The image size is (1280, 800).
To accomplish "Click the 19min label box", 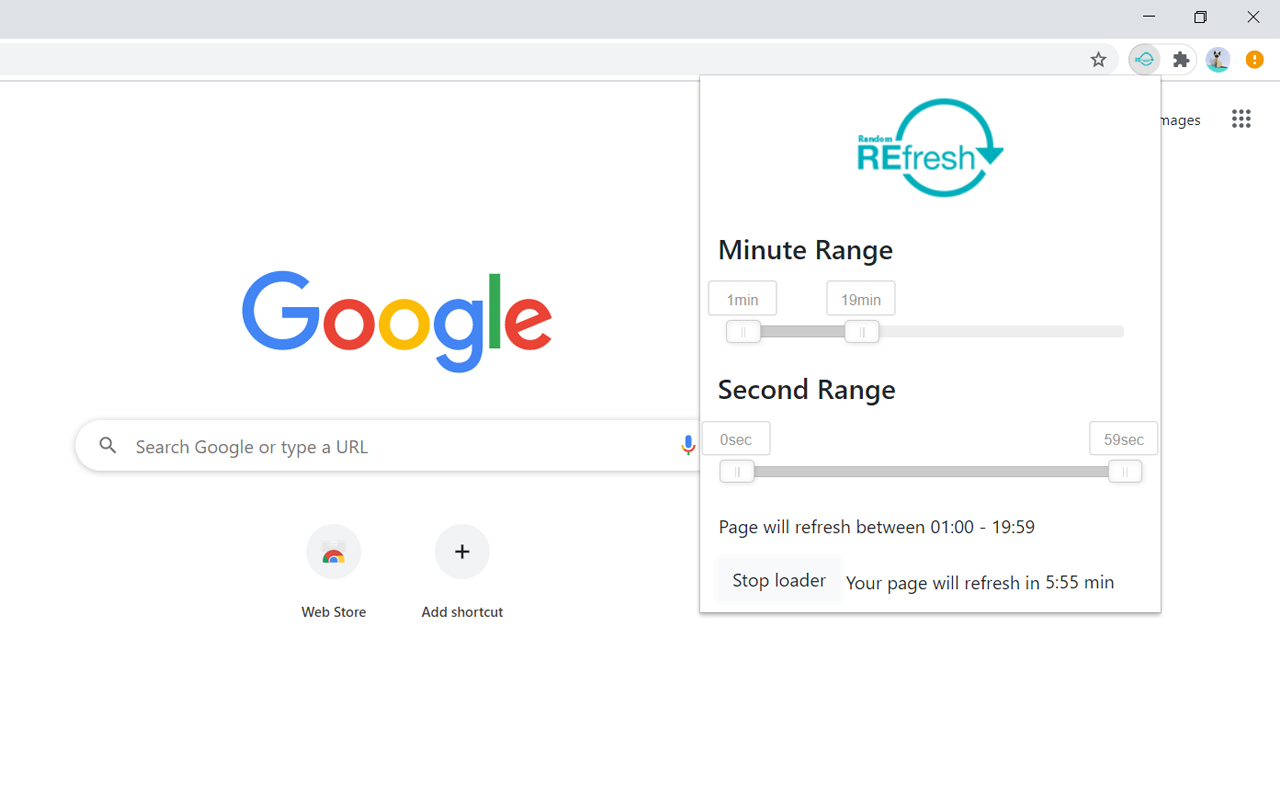I will [x=860, y=297].
